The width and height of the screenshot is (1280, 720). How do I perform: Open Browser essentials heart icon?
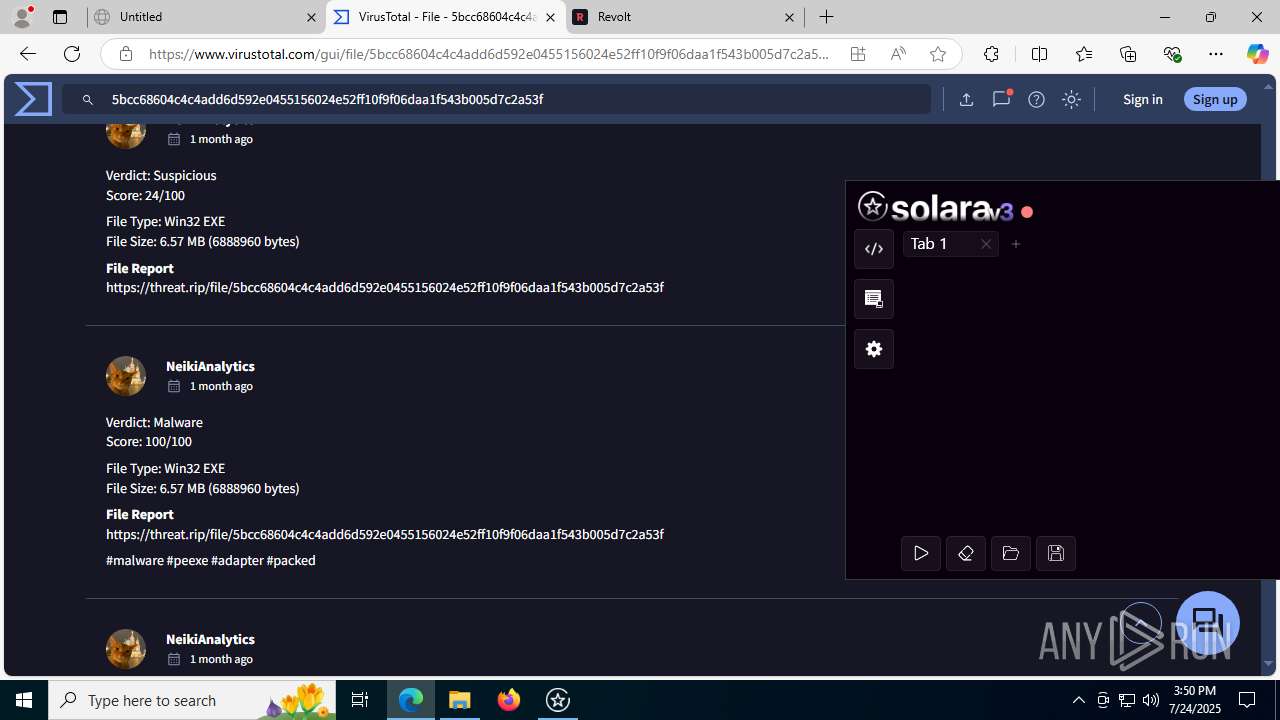pos(1172,54)
